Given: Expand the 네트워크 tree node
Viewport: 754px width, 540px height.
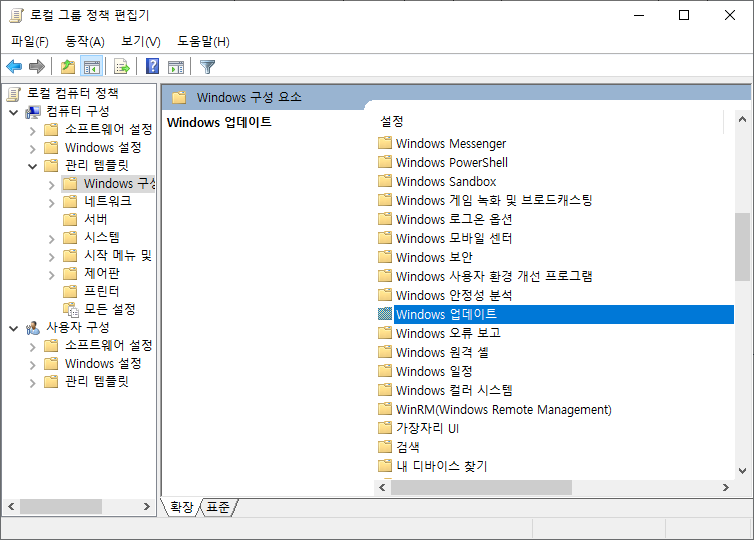Looking at the screenshot, I should pos(51,203).
